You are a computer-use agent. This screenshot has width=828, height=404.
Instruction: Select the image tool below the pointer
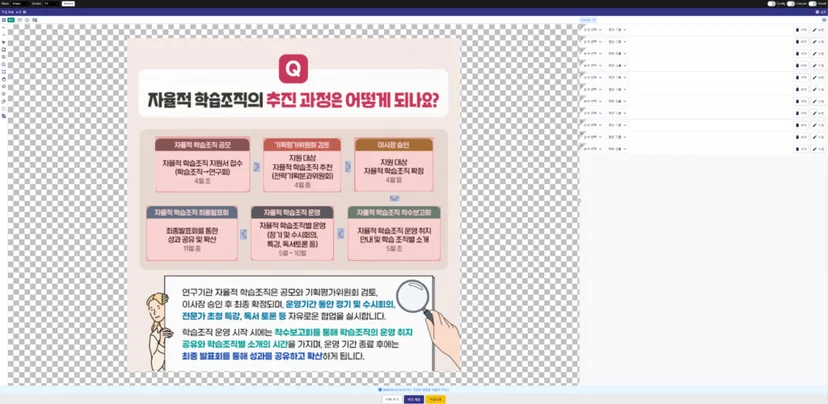pos(4,50)
